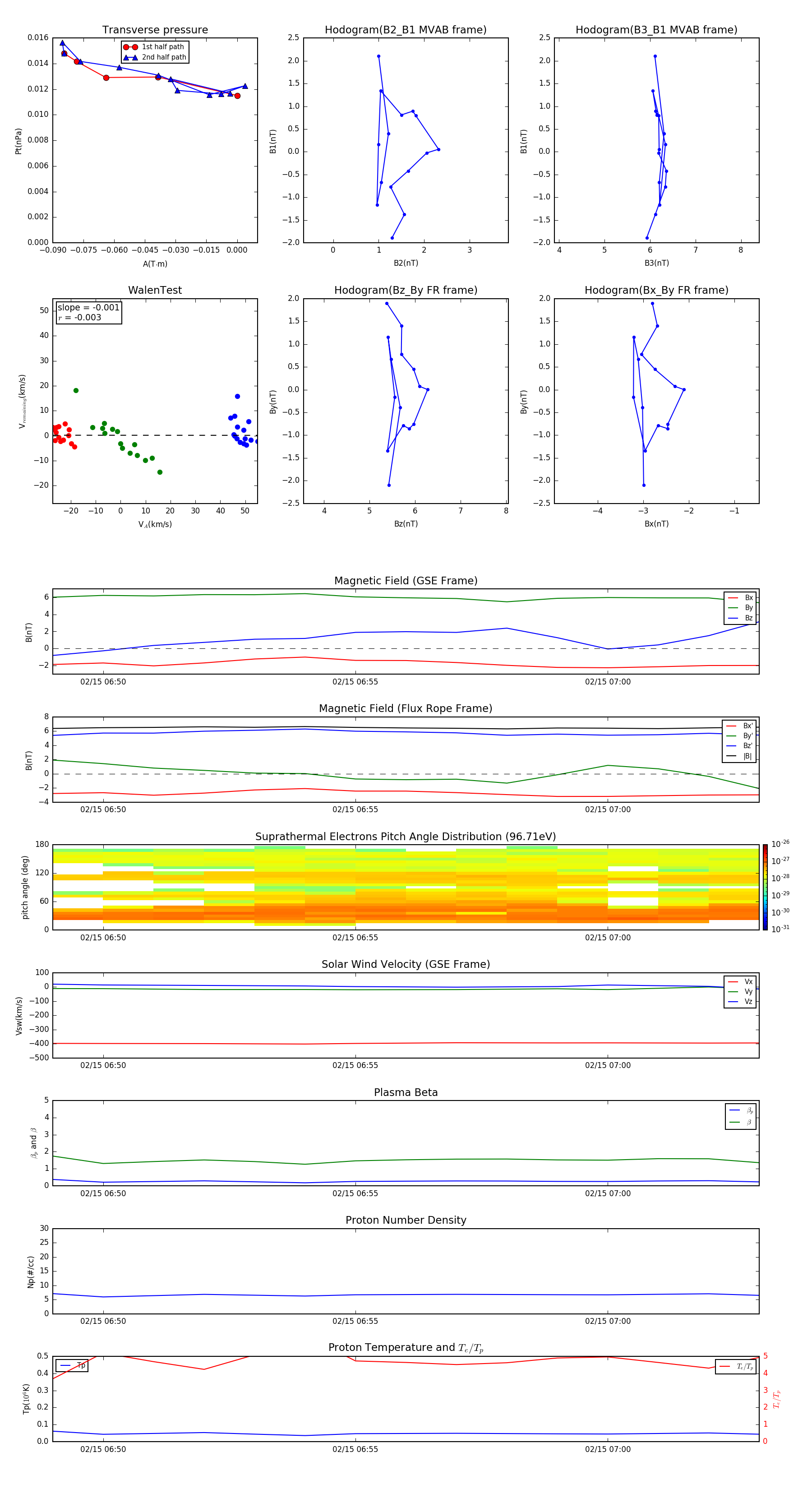Click the 10^-31 color bar label

pos(780,929)
